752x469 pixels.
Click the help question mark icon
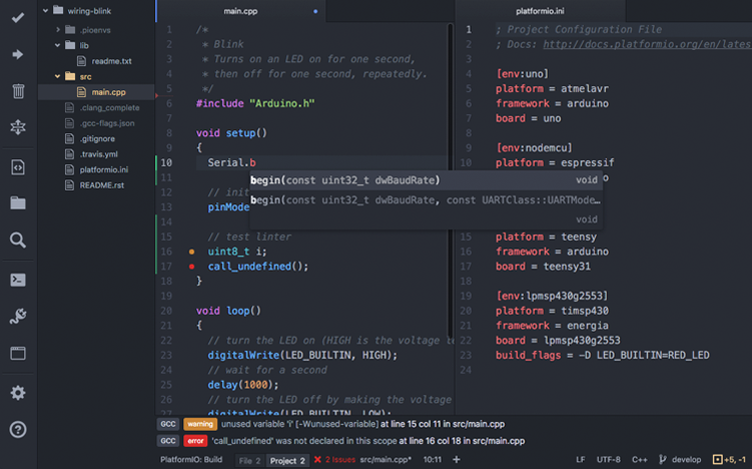click(17, 430)
